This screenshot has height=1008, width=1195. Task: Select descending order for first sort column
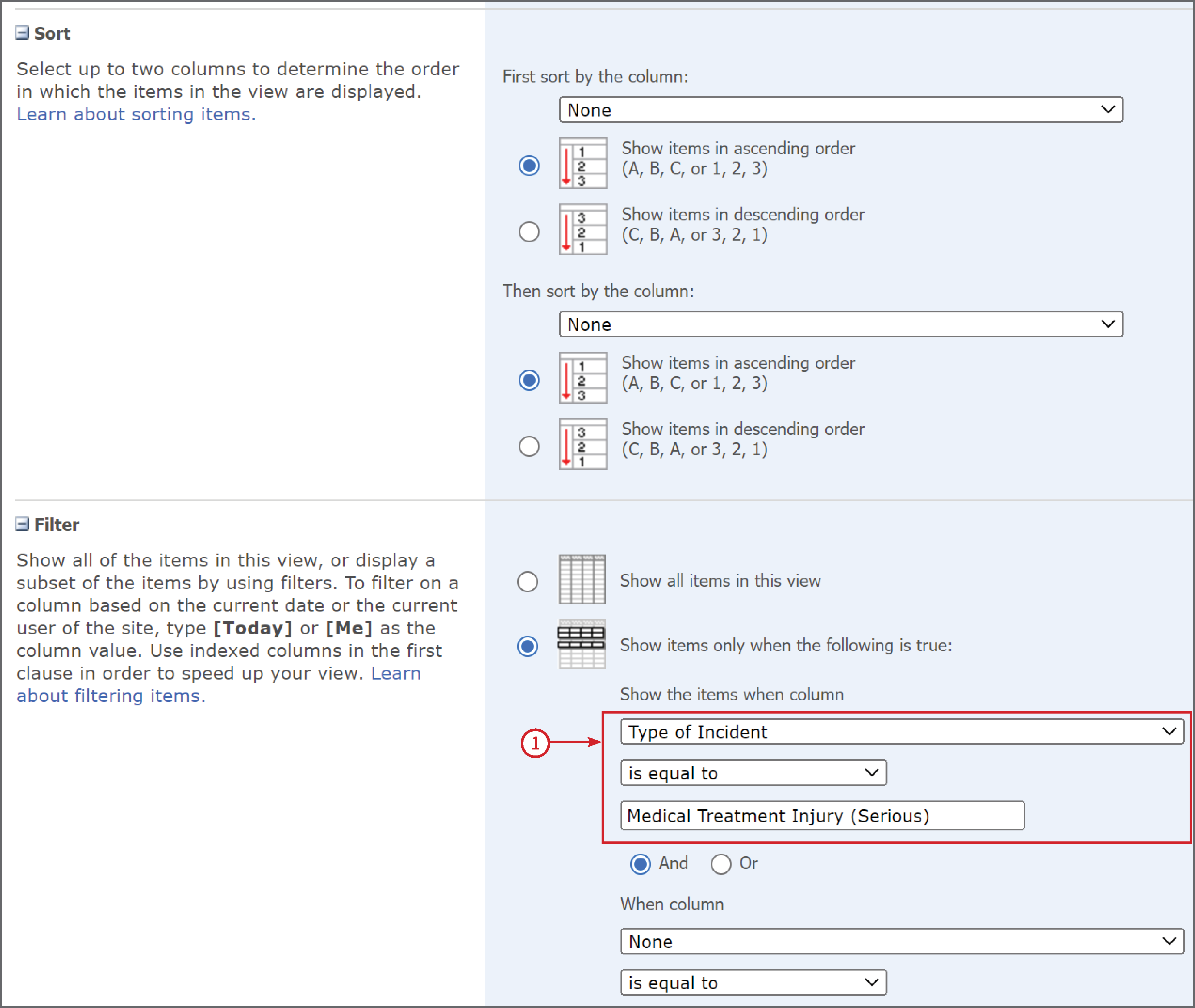pos(529,231)
